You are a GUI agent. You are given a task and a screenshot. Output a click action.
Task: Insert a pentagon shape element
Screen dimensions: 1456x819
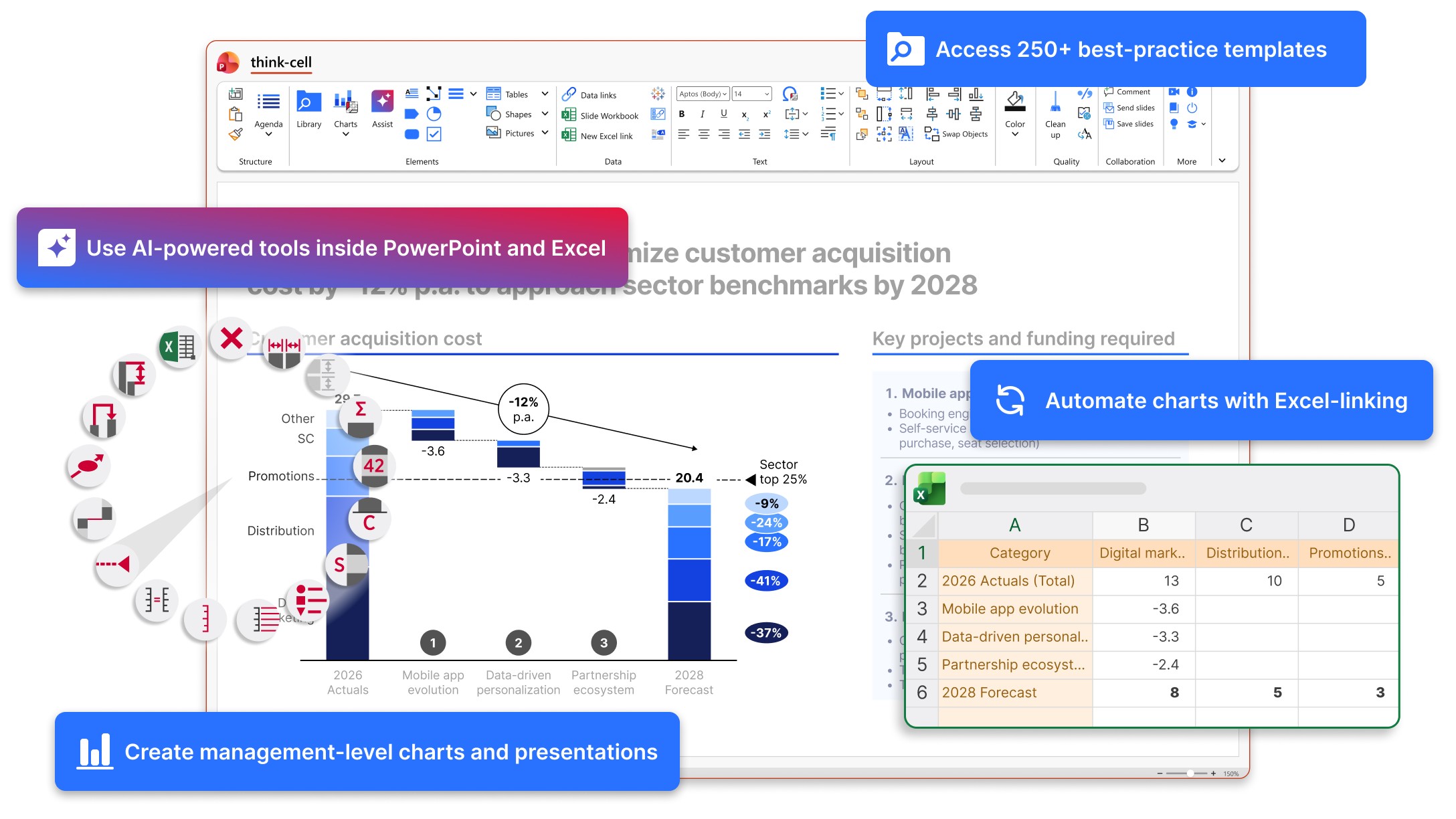pos(412,114)
